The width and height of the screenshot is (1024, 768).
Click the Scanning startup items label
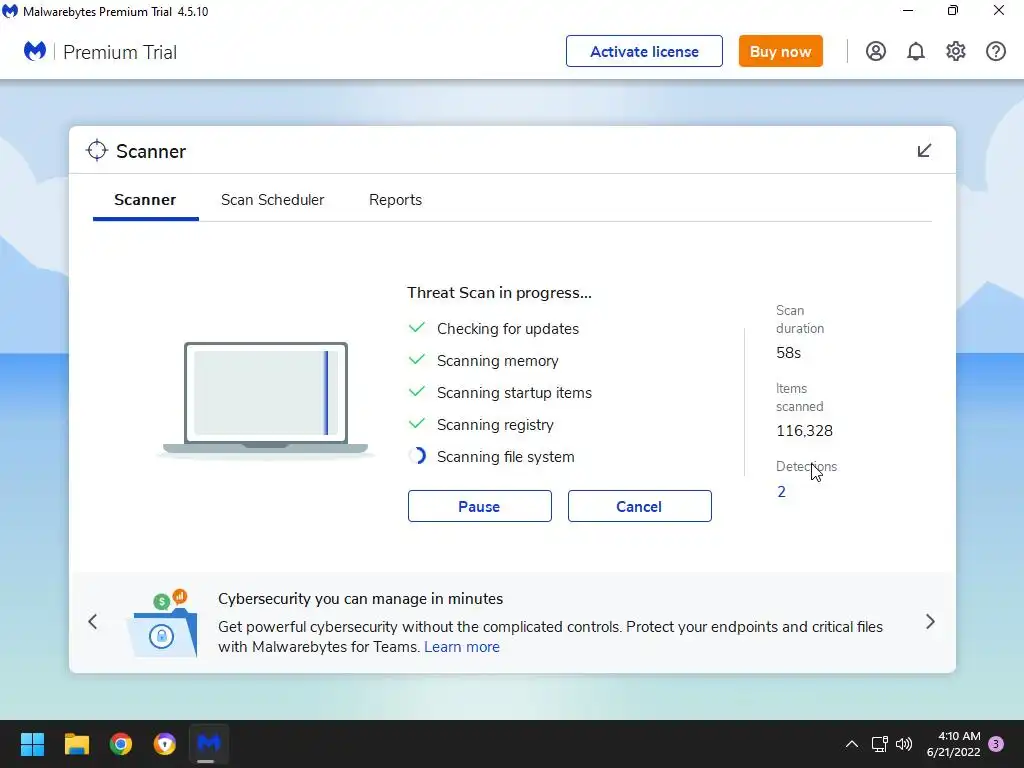514,392
